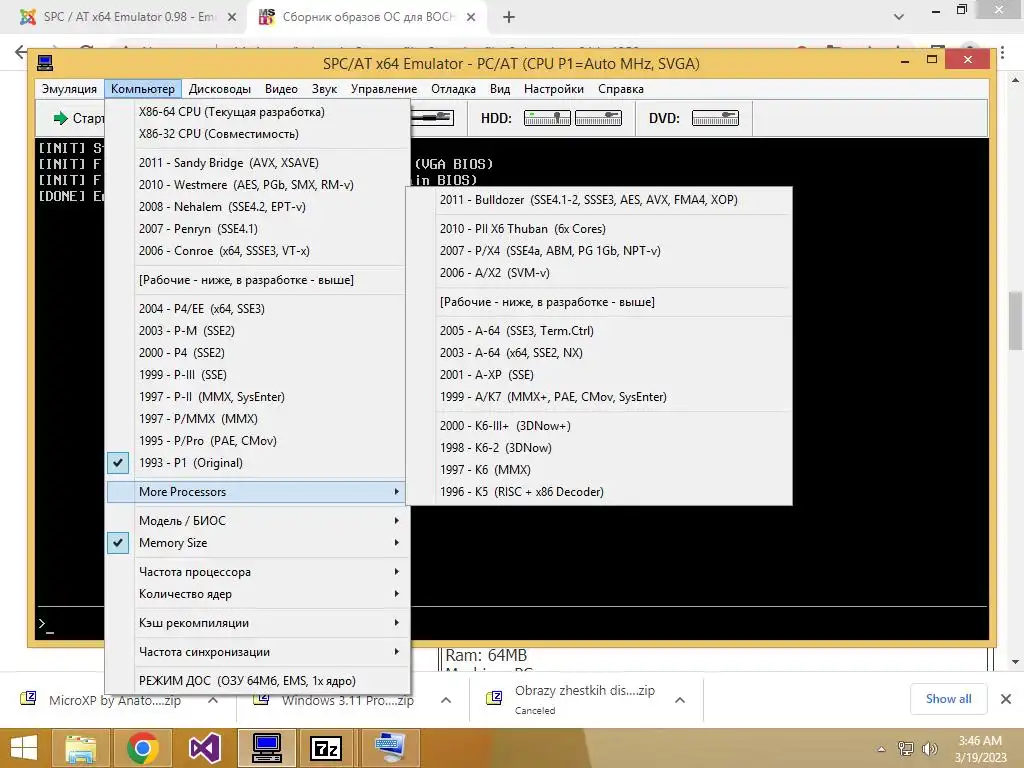Expand the Кэш рекомпиляции submenu
Screen dimensions: 1024x768
[x=257, y=622]
